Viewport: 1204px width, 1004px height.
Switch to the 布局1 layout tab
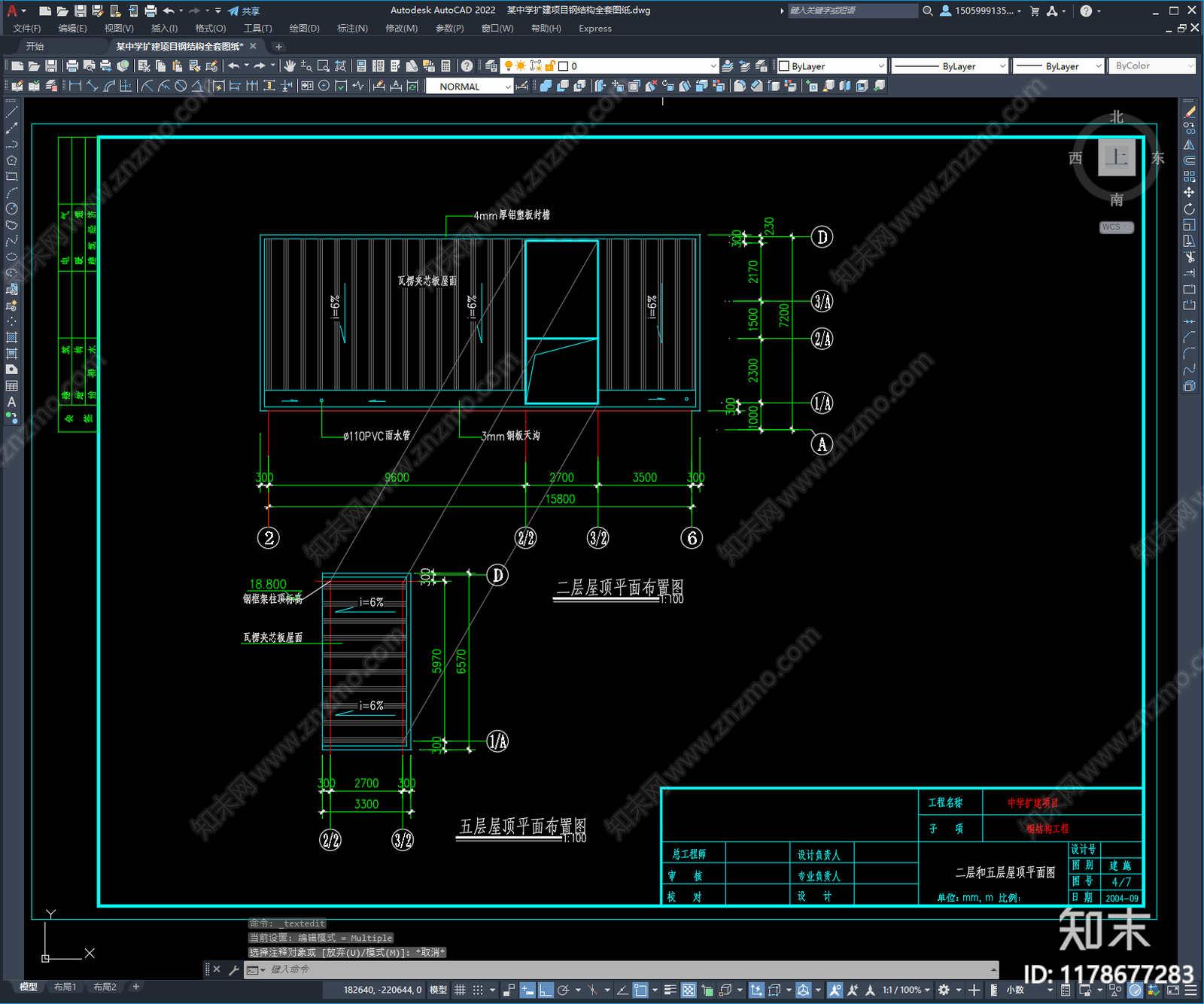click(x=65, y=987)
